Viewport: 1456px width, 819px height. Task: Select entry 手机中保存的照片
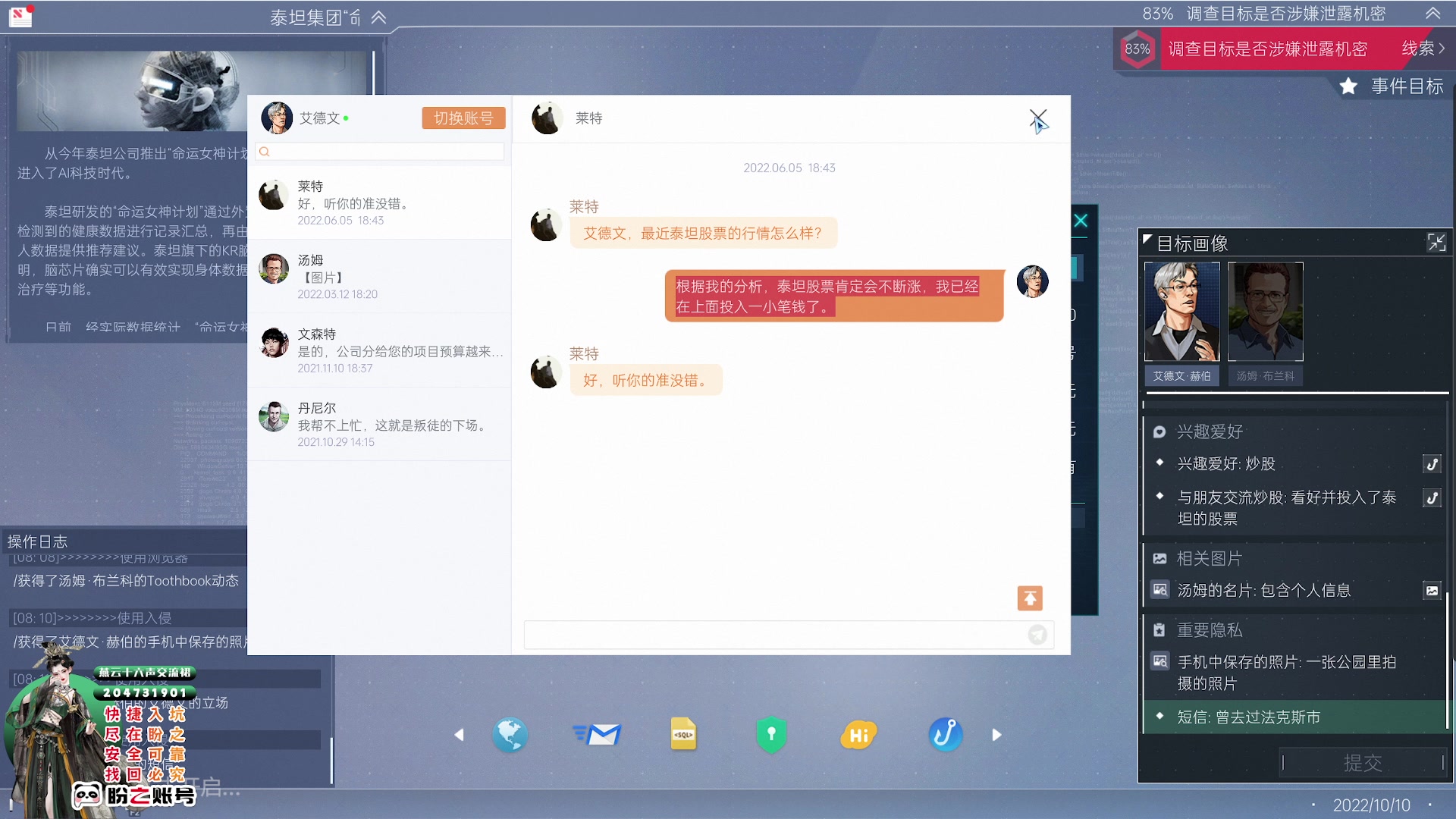(1287, 673)
